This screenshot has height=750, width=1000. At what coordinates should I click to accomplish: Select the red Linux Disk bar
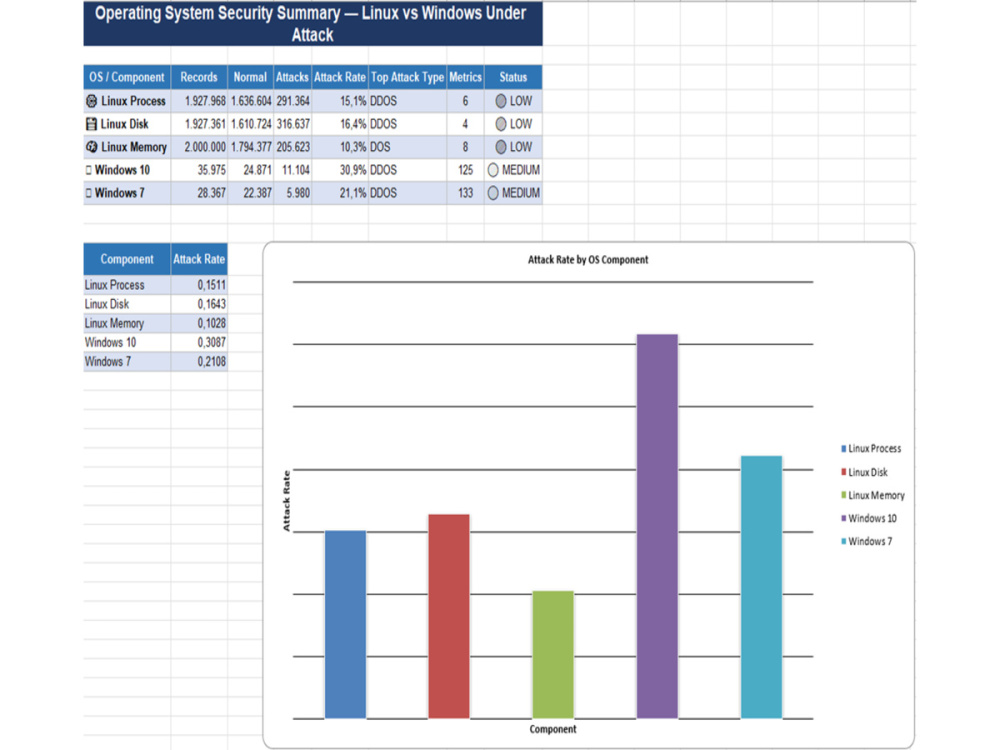(x=449, y=616)
